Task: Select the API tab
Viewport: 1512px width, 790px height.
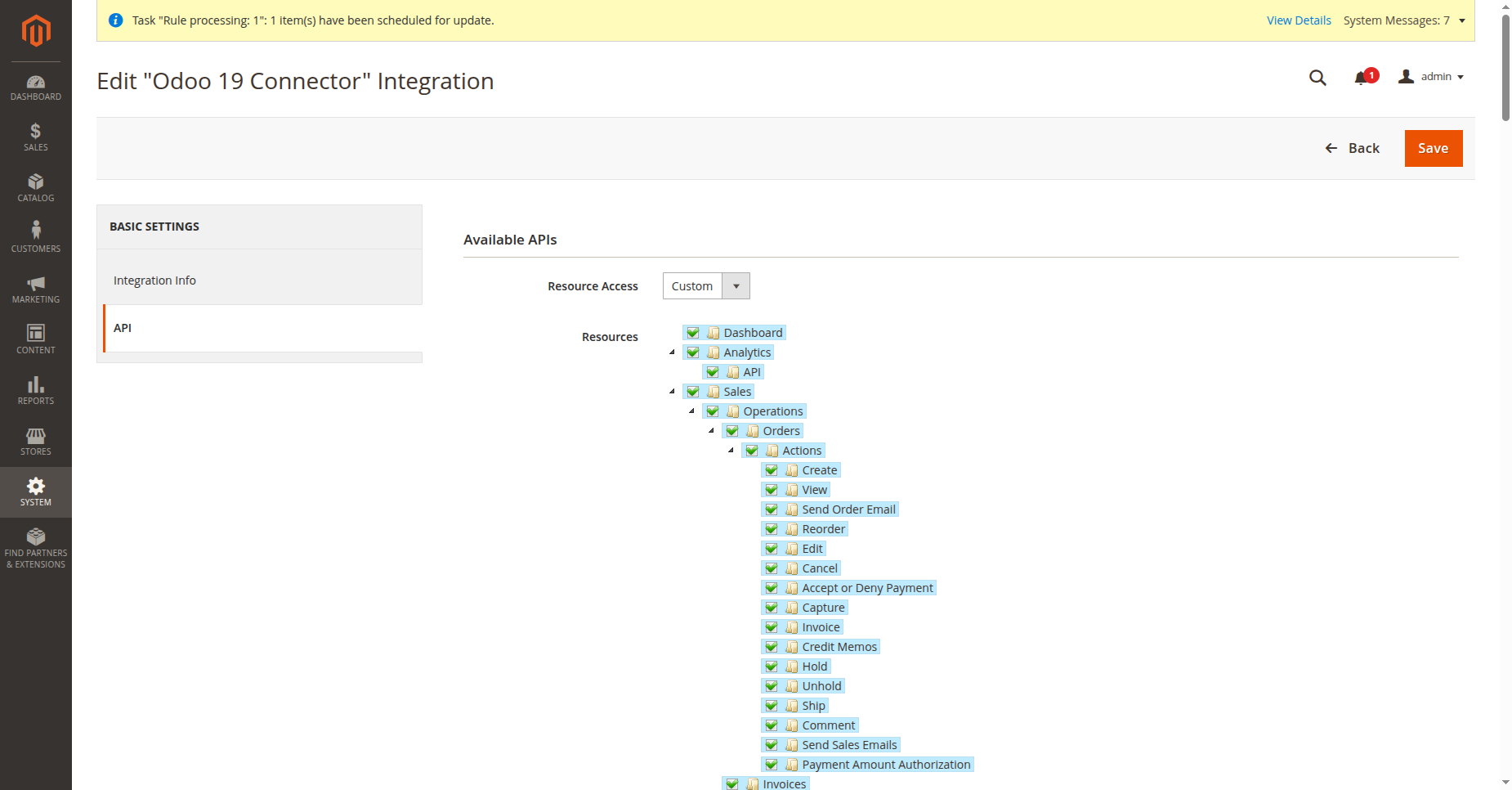Action: 262,328
